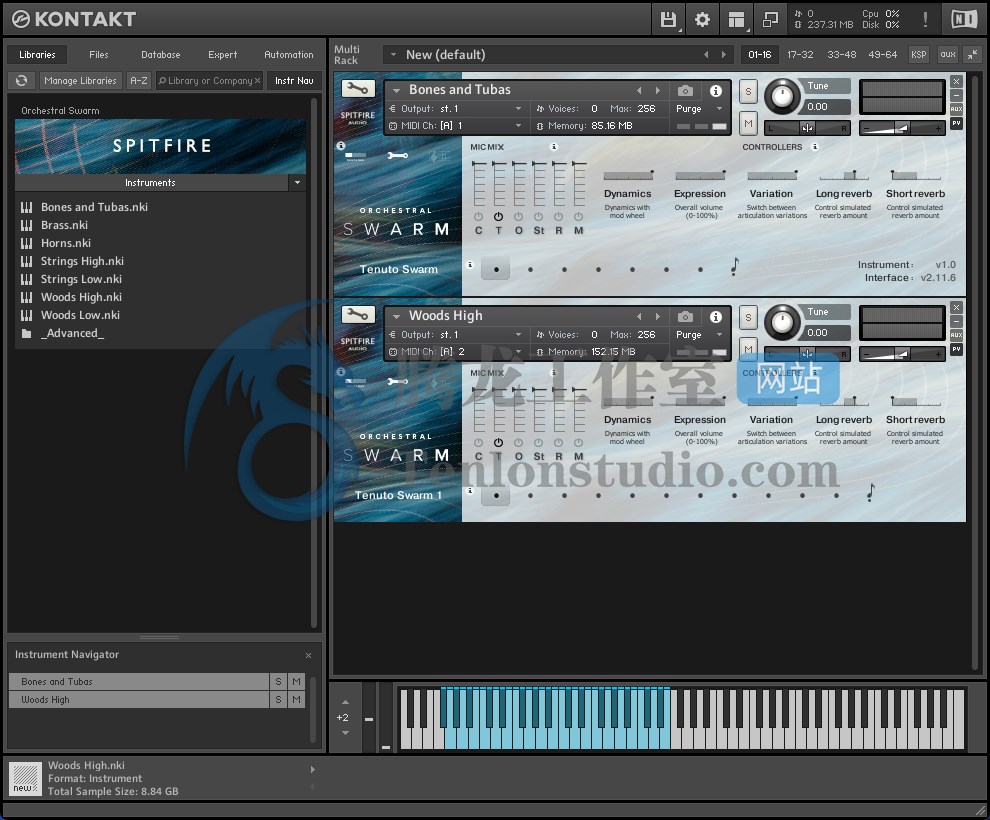The height and width of the screenshot is (820, 990).
Task: Click the Native Instruments logo icon
Action: point(964,20)
